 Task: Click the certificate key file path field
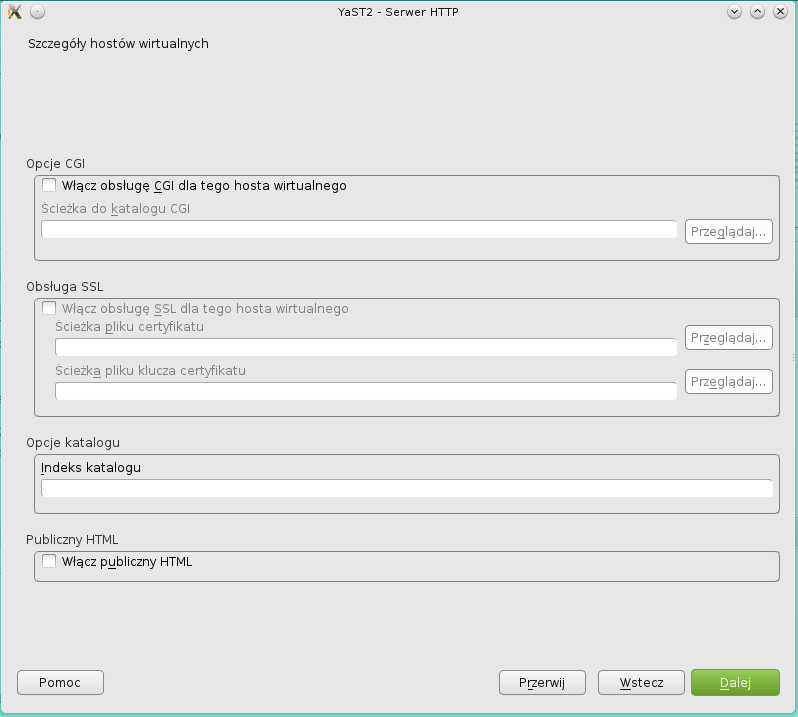(365, 391)
